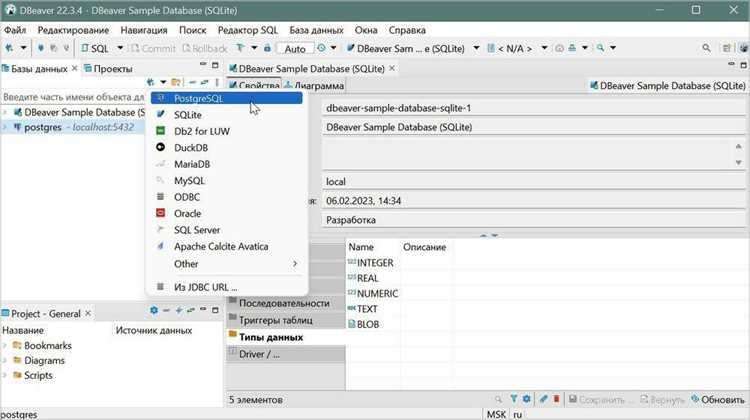Minimize the editor area panel
The image size is (750, 420).
click(731, 65)
